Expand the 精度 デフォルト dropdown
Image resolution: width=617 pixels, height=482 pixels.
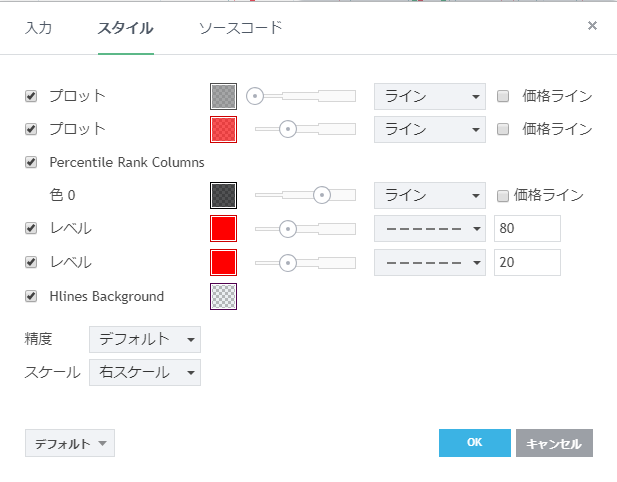(145, 339)
